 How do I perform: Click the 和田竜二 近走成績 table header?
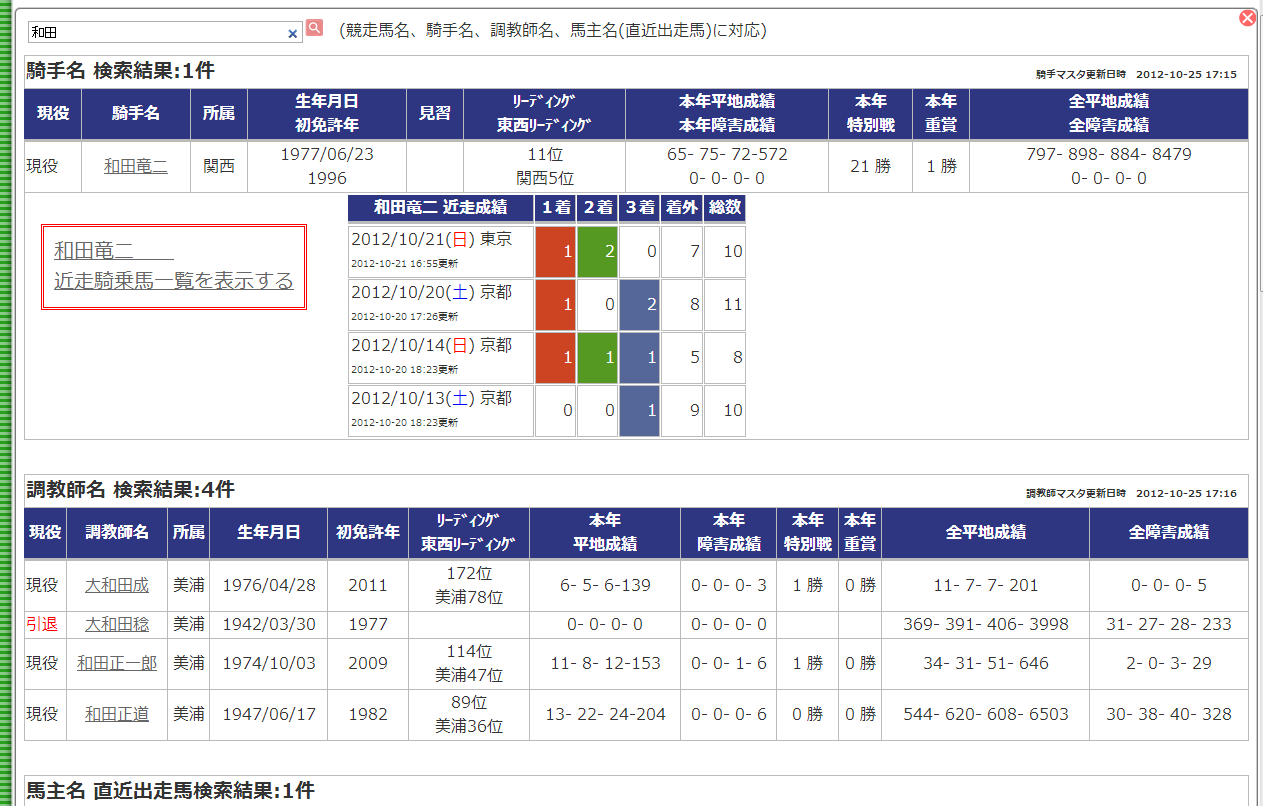coord(440,208)
